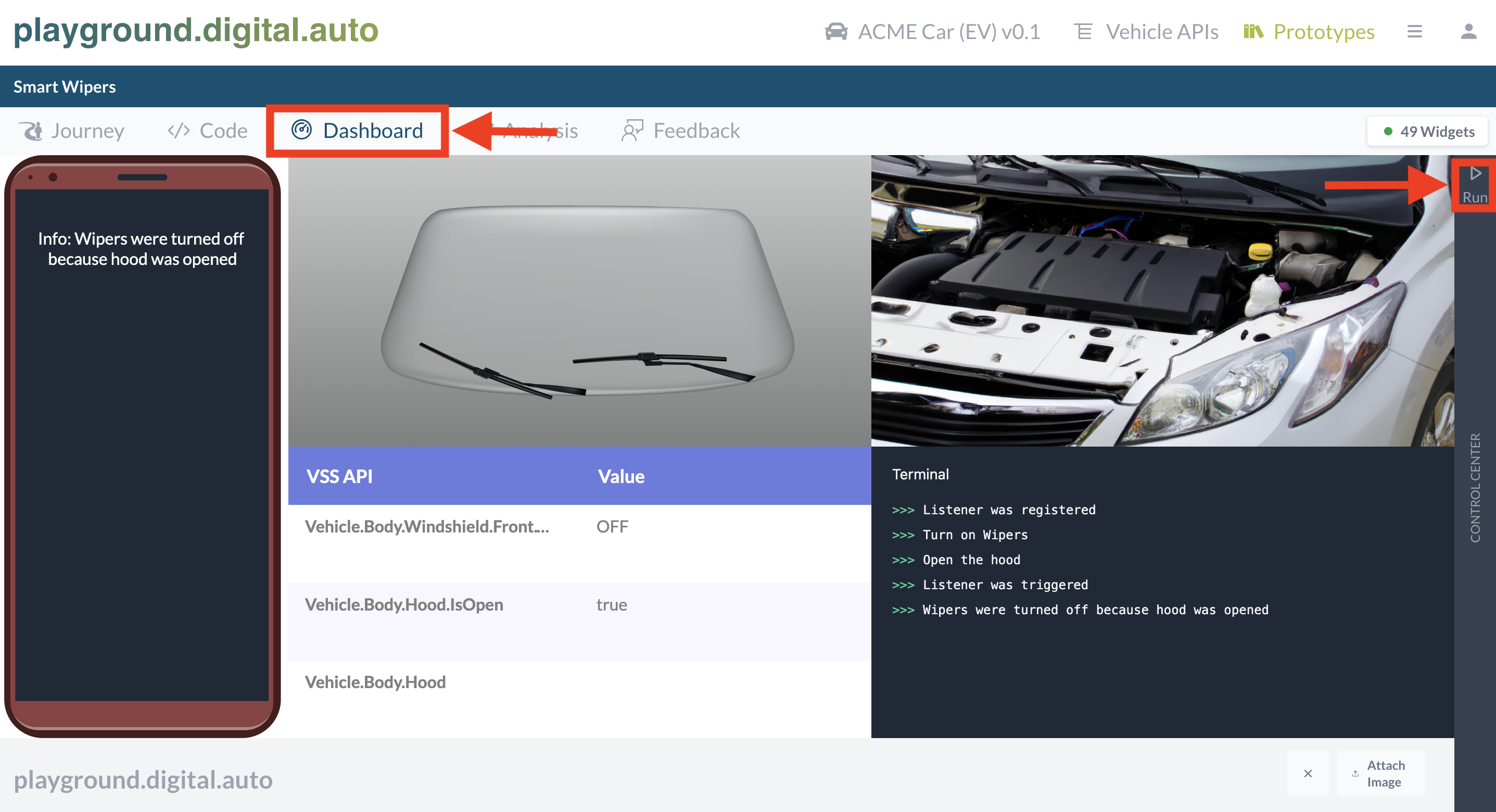The height and width of the screenshot is (812, 1496).
Task: Click the Code brackets icon
Action: (x=179, y=131)
